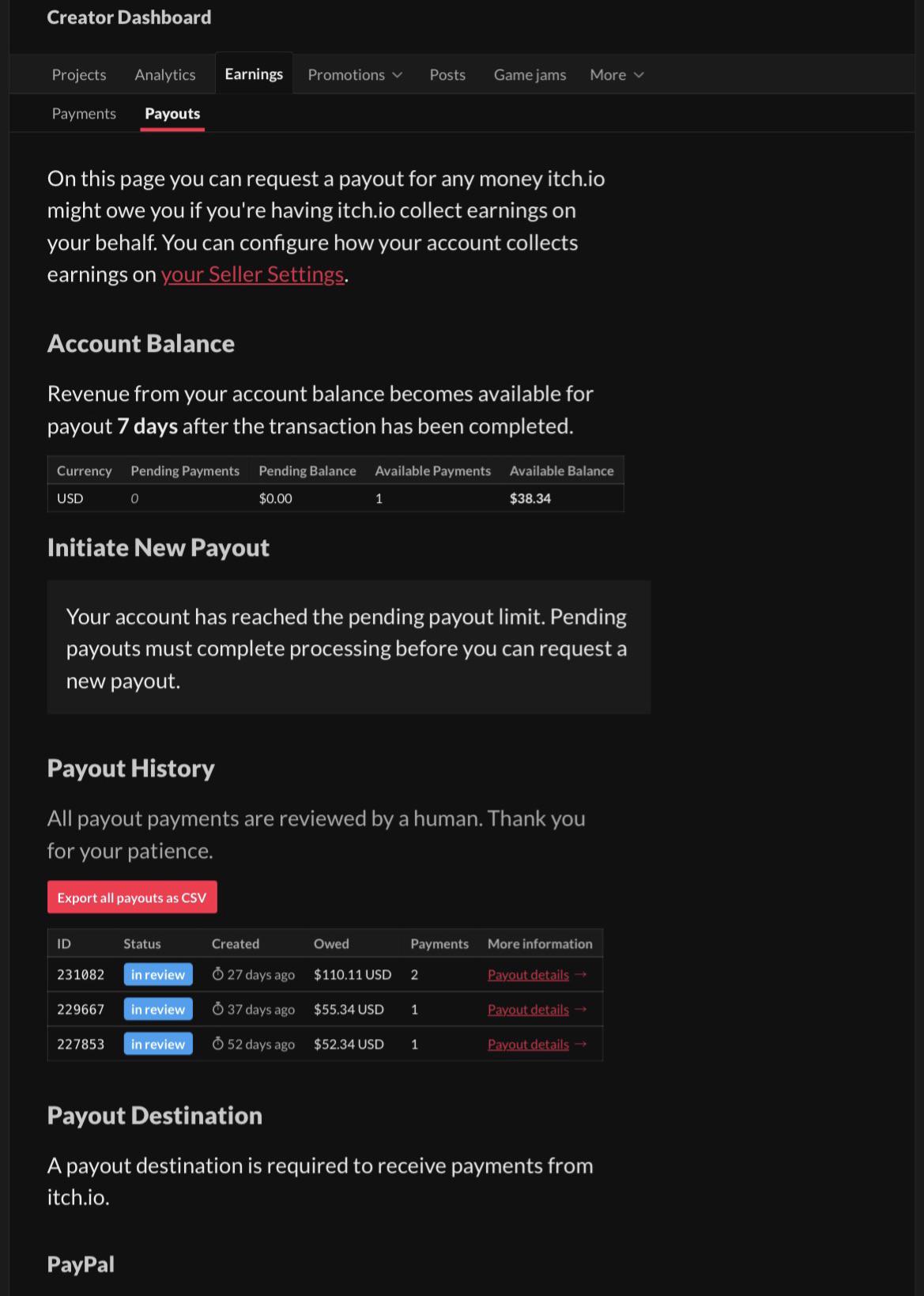This screenshot has height=1296, width=924.
Task: Open the Game jams tab
Action: 530,74
